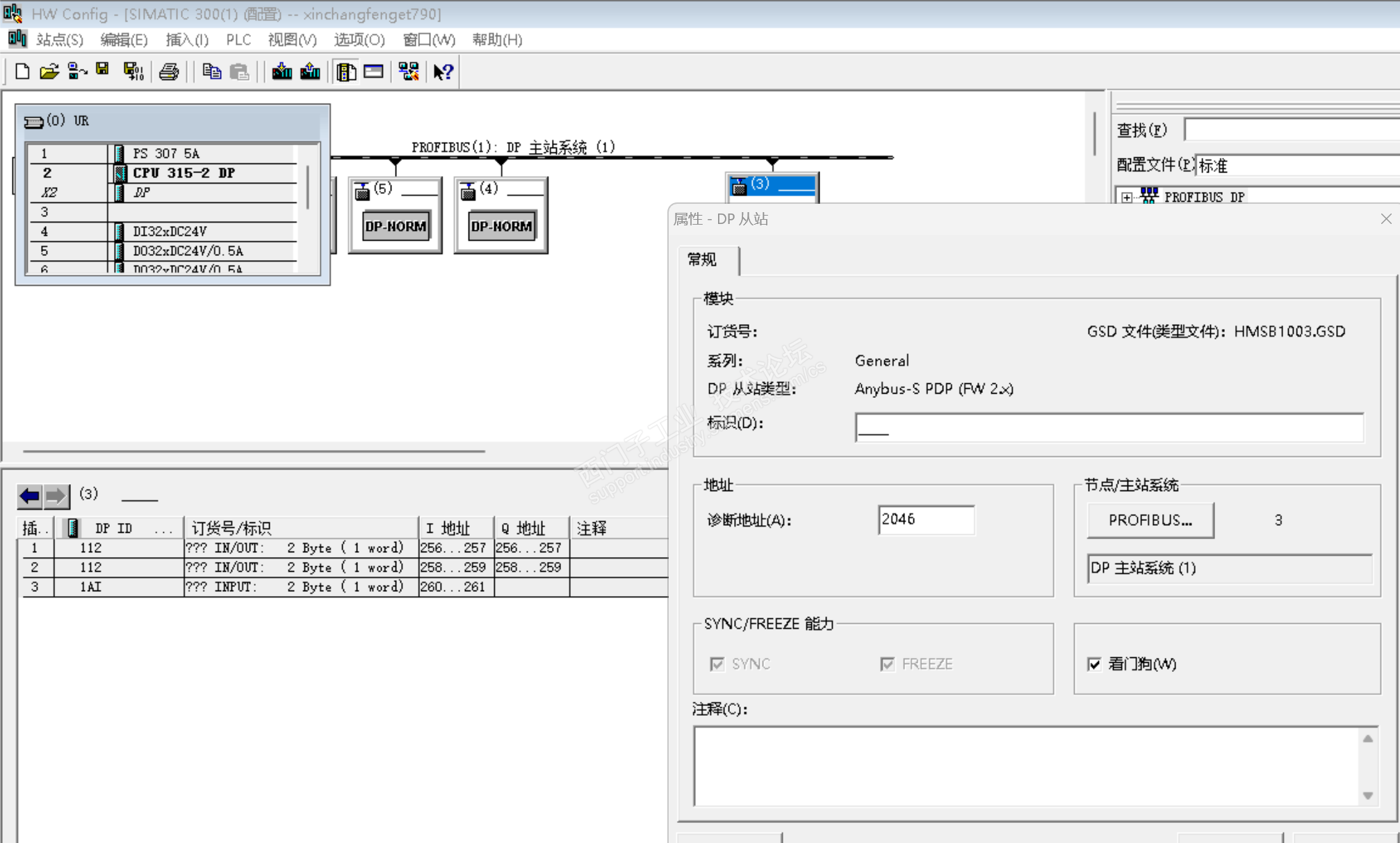This screenshot has width=1400, height=843.
Task: Click the Print toolbar icon
Action: (169, 72)
